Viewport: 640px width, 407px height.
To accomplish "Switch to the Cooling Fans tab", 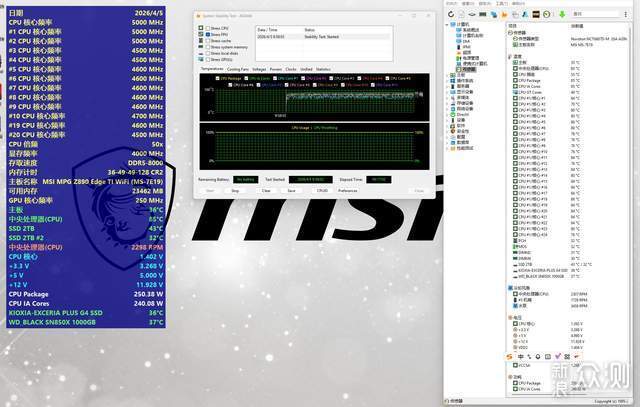I will [238, 69].
